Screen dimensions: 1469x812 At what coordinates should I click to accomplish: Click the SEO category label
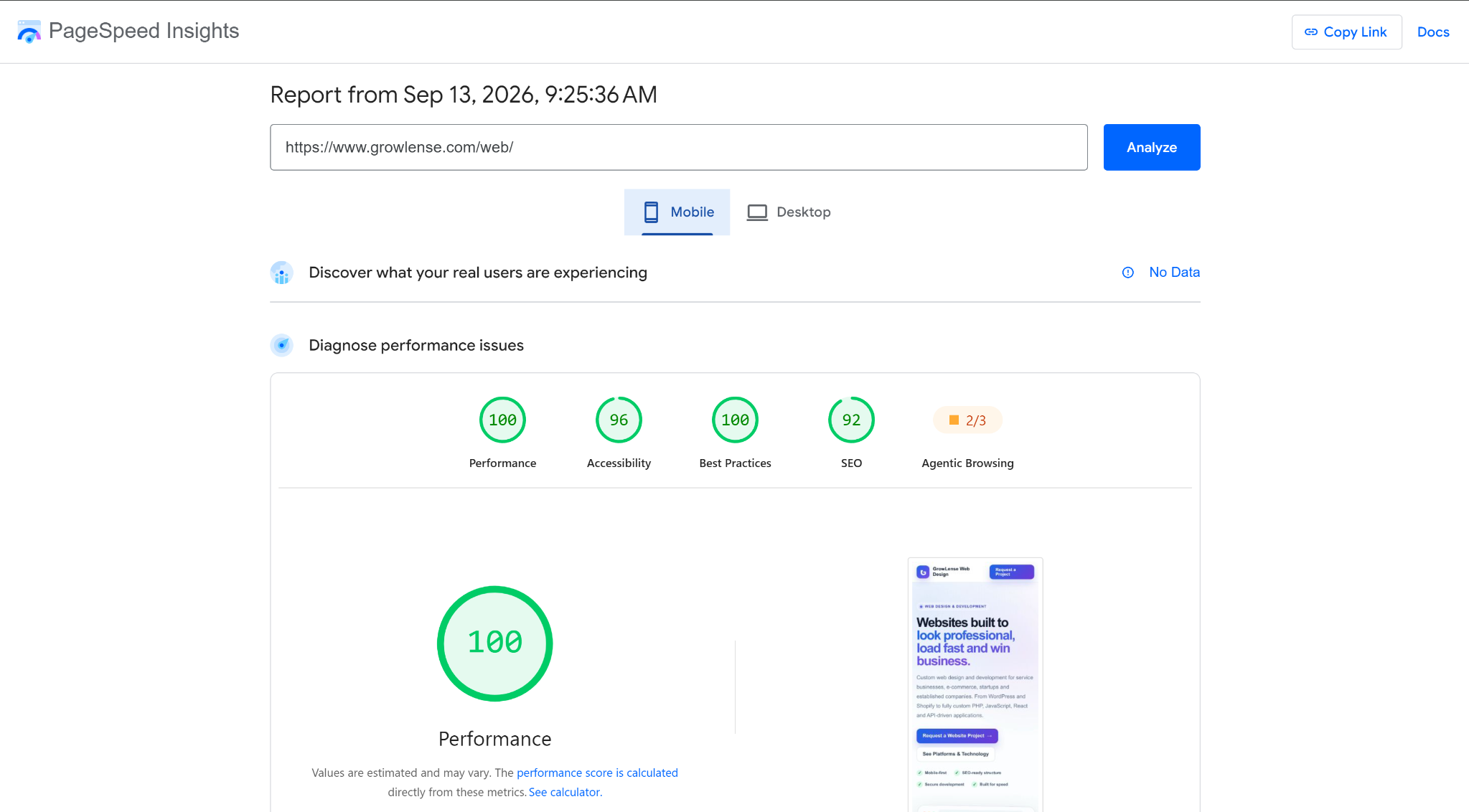coord(851,463)
